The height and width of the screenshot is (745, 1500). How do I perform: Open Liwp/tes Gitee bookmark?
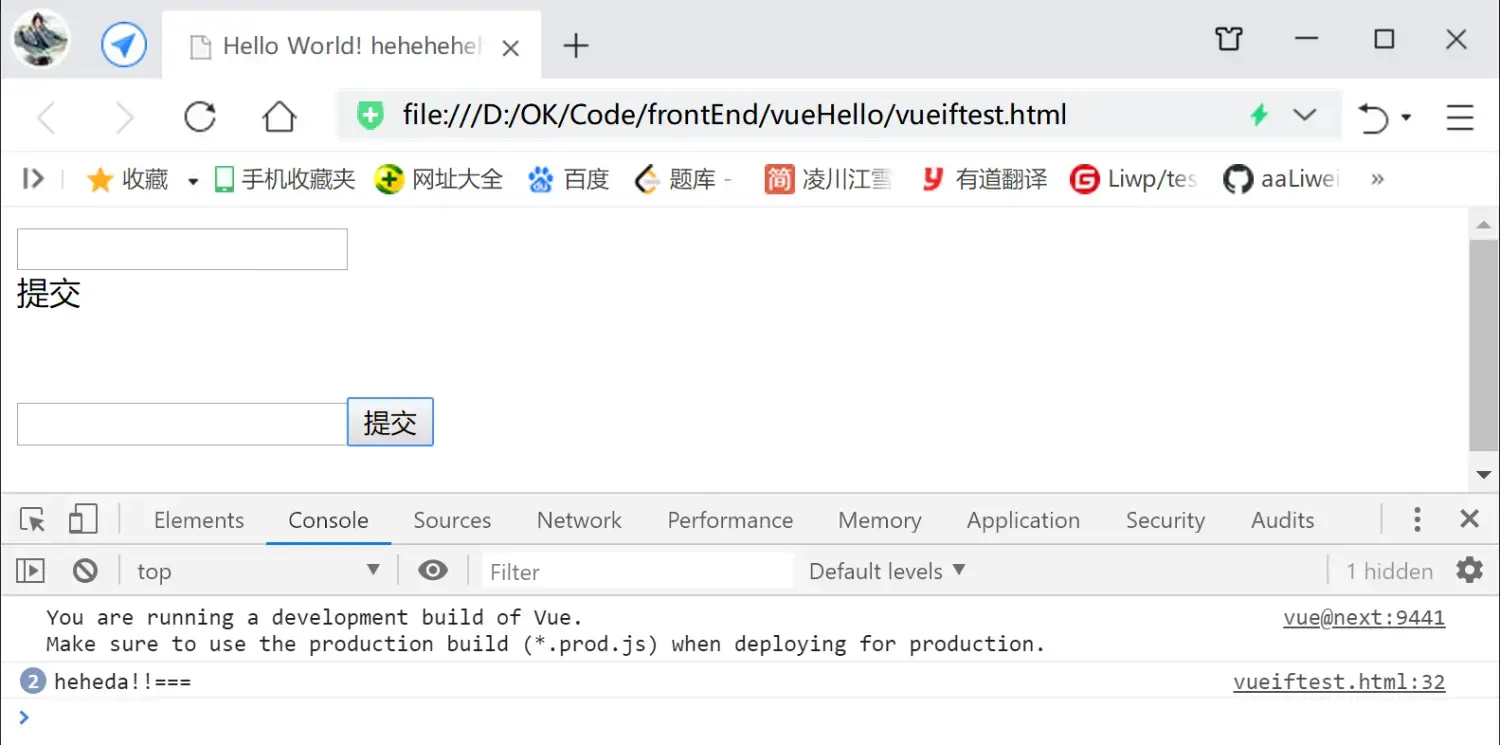(1133, 180)
